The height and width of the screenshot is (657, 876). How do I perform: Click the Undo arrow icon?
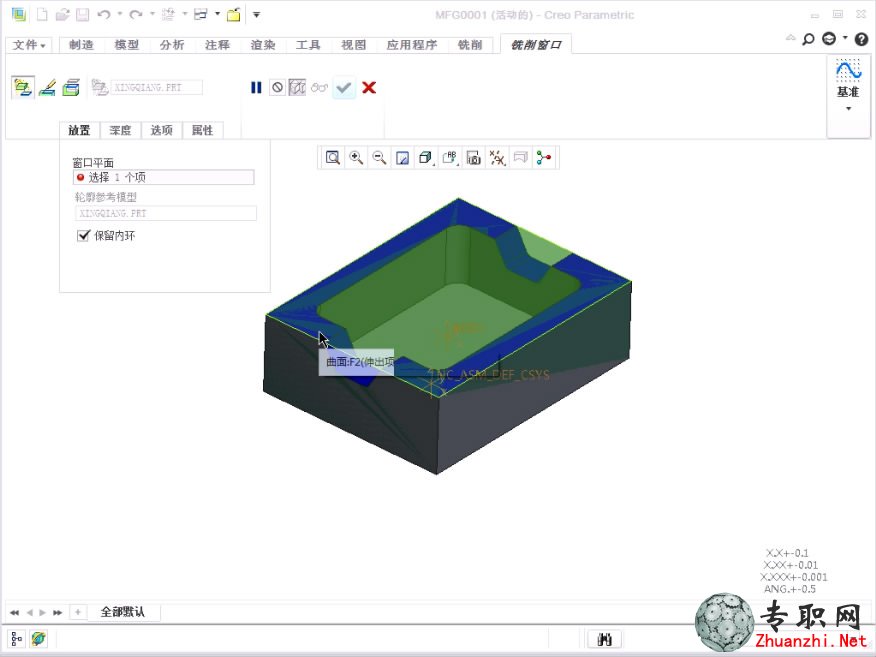point(104,15)
